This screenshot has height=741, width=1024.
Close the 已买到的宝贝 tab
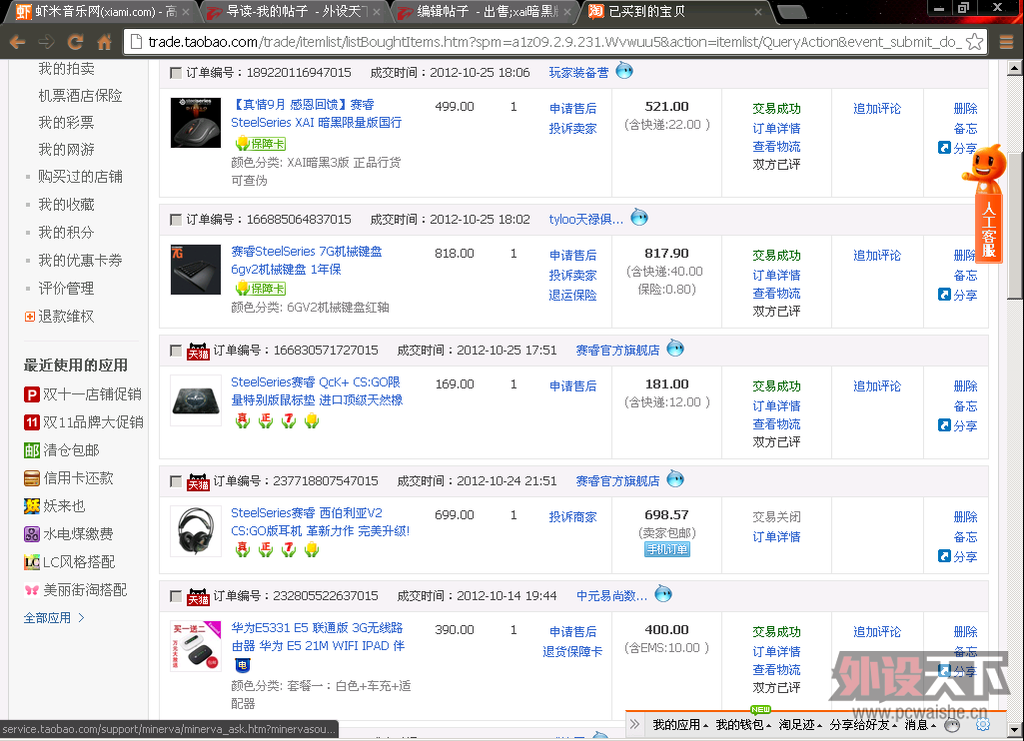[x=758, y=12]
